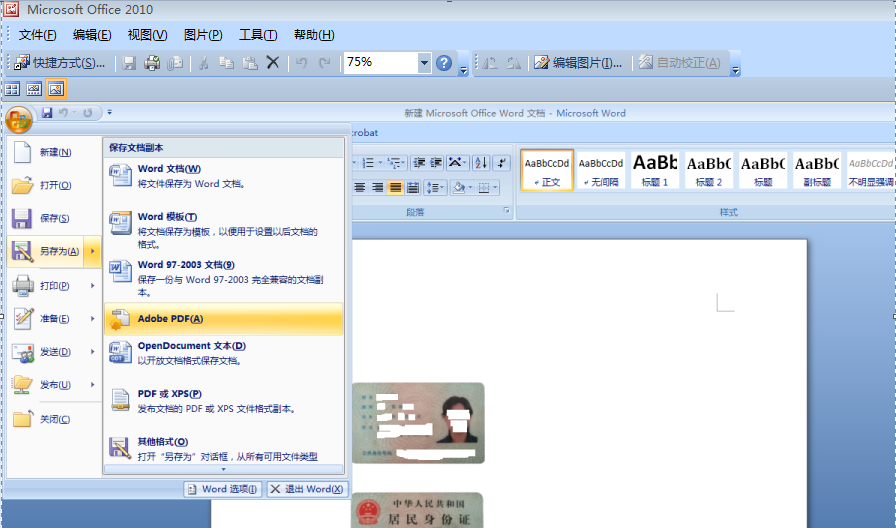Open the numbered list dropdown in ribbon
896x528 pixels.
pos(380,163)
